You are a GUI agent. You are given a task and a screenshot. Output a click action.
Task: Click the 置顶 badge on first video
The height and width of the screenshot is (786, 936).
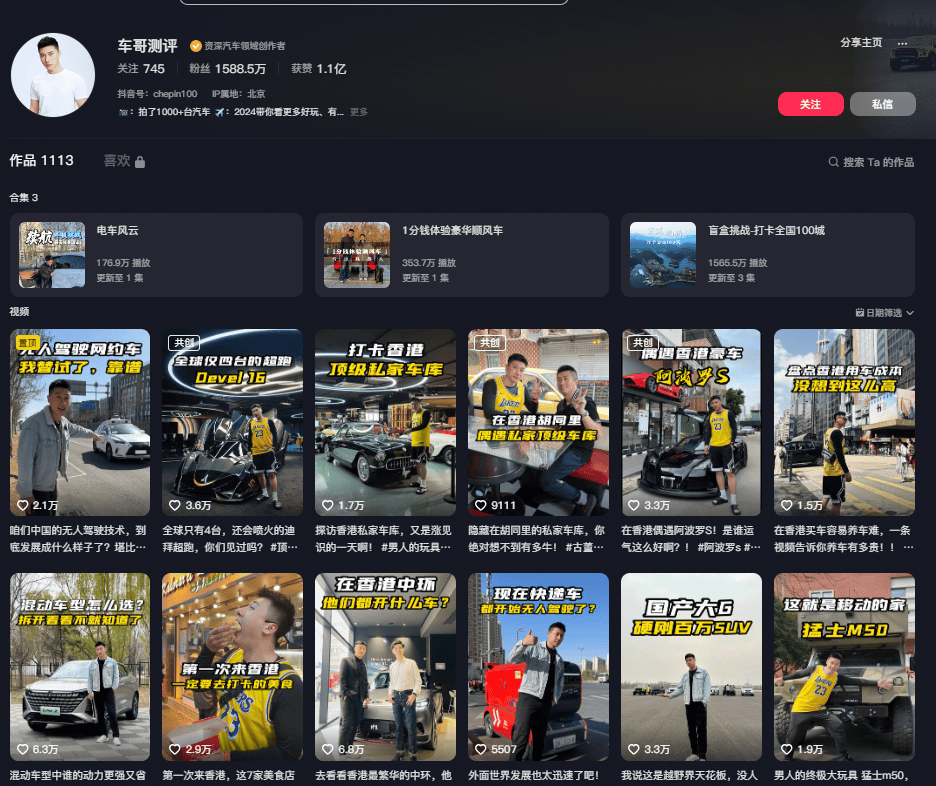(x=27, y=342)
